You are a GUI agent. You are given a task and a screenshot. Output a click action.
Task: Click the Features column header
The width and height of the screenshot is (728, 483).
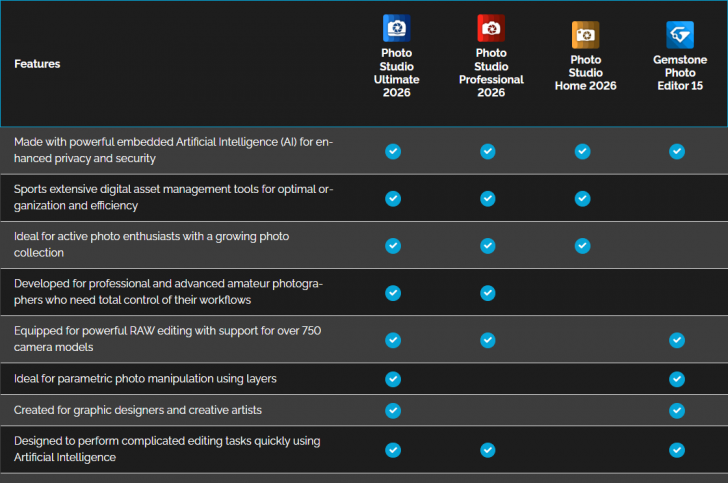(x=37, y=64)
